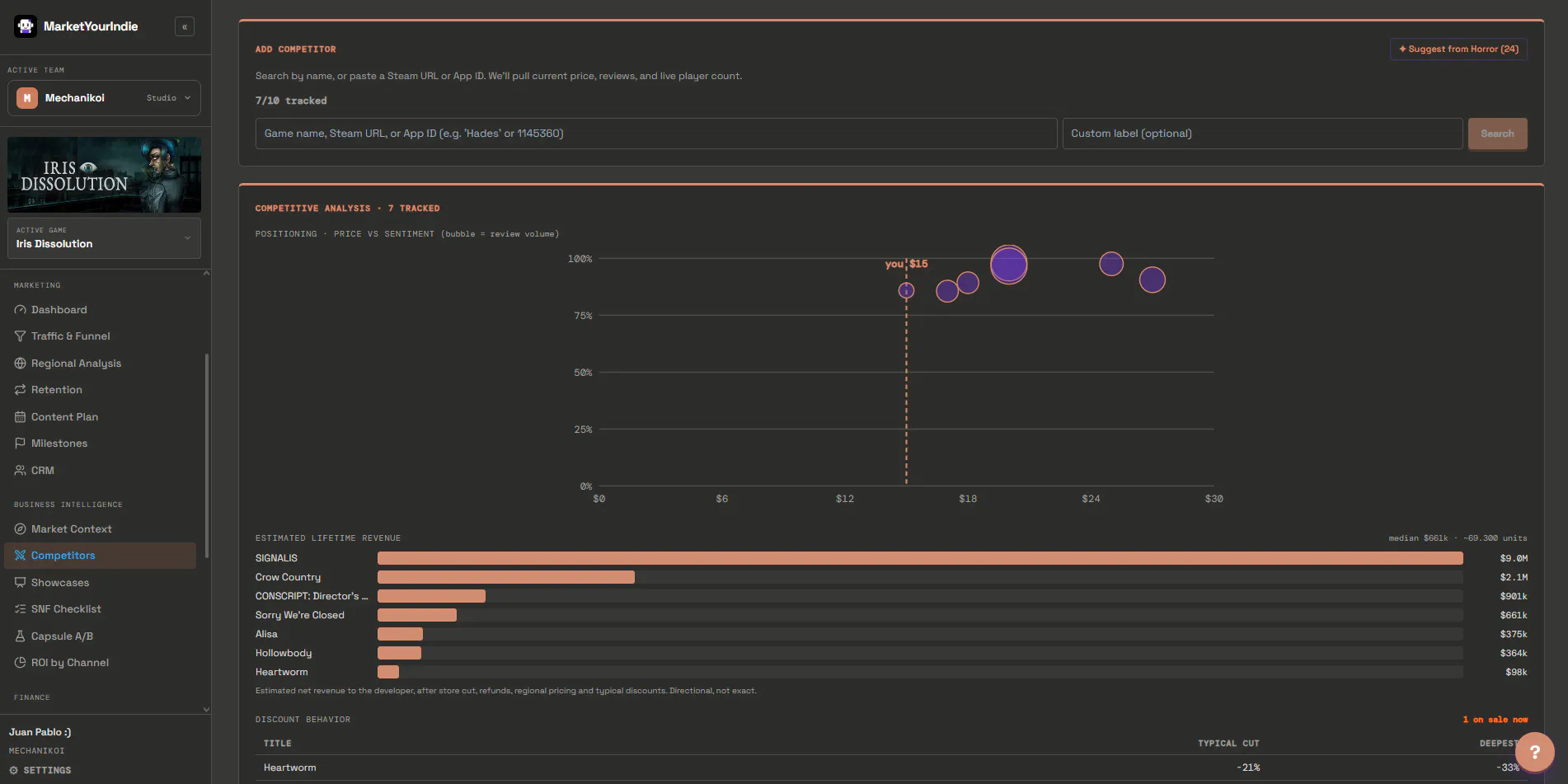The image size is (1568, 784).
Task: Open the Mechanikoi Studio team dropdown
Action: coord(104,98)
